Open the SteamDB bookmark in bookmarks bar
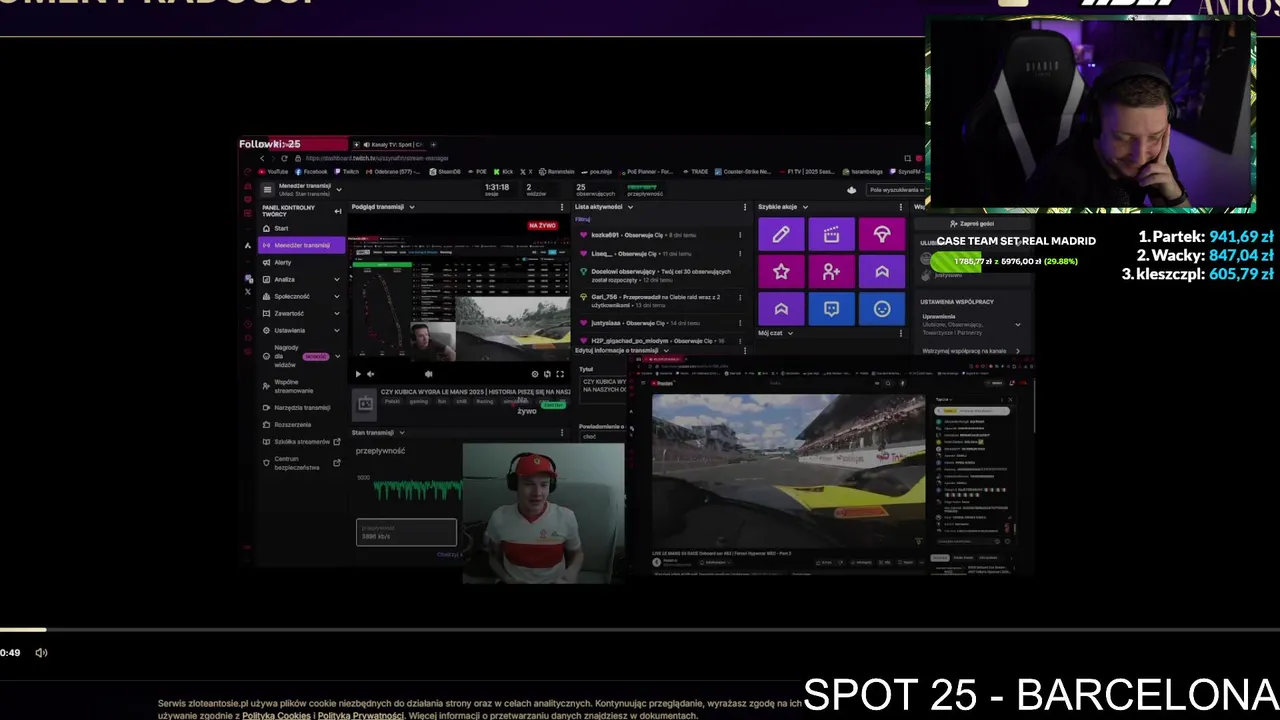This screenshot has width=1280, height=720. [445, 171]
